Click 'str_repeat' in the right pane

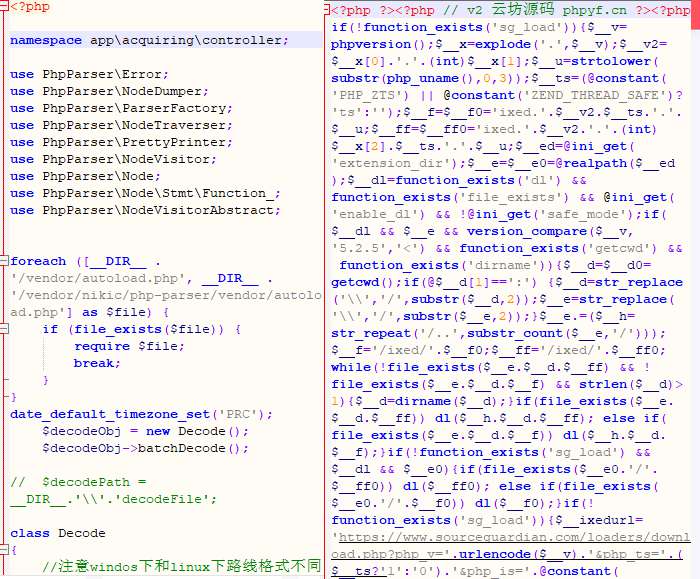pyautogui.click(x=371, y=333)
